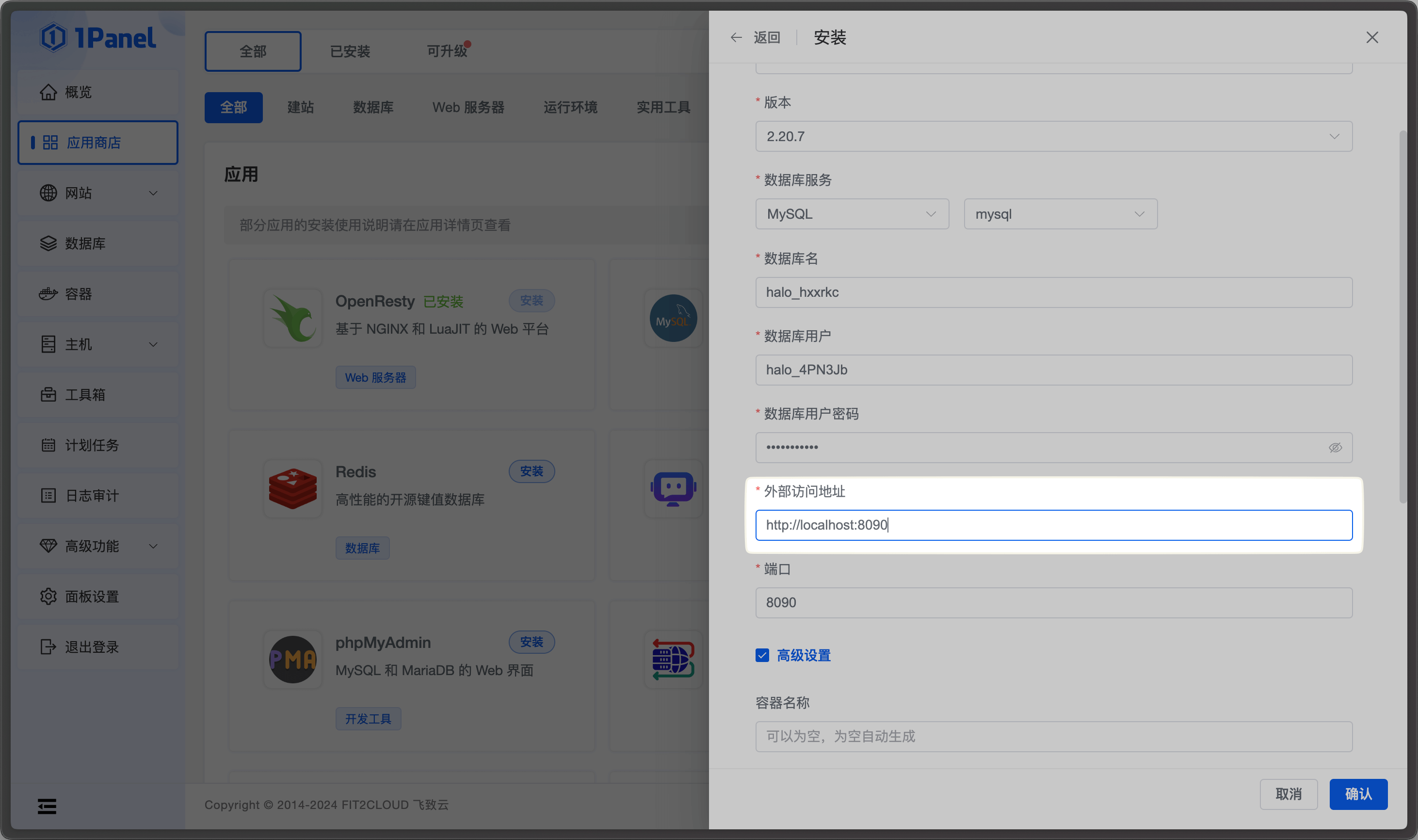Click the 计划任务 calendar icon
This screenshot has width=1418, height=840.
pyautogui.click(x=48, y=445)
